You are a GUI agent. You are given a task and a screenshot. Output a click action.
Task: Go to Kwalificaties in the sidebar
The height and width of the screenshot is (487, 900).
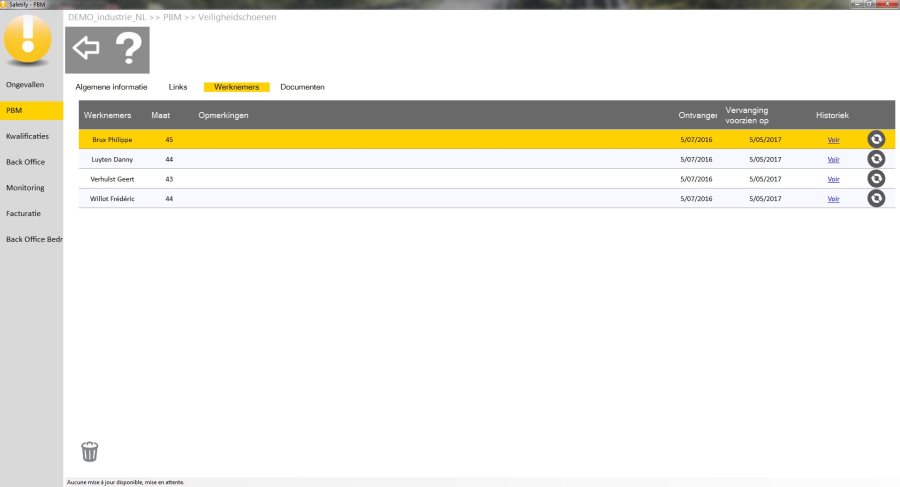pyautogui.click(x=27, y=136)
